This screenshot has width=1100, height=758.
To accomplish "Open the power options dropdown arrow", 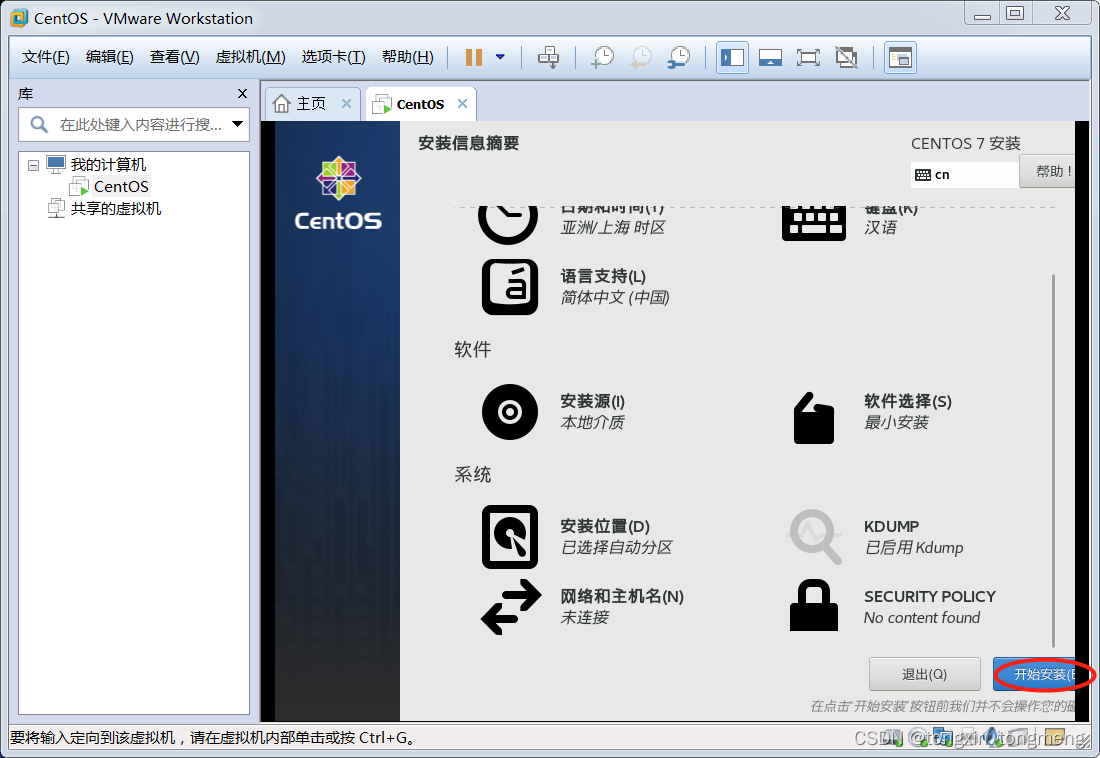I will (x=500, y=57).
